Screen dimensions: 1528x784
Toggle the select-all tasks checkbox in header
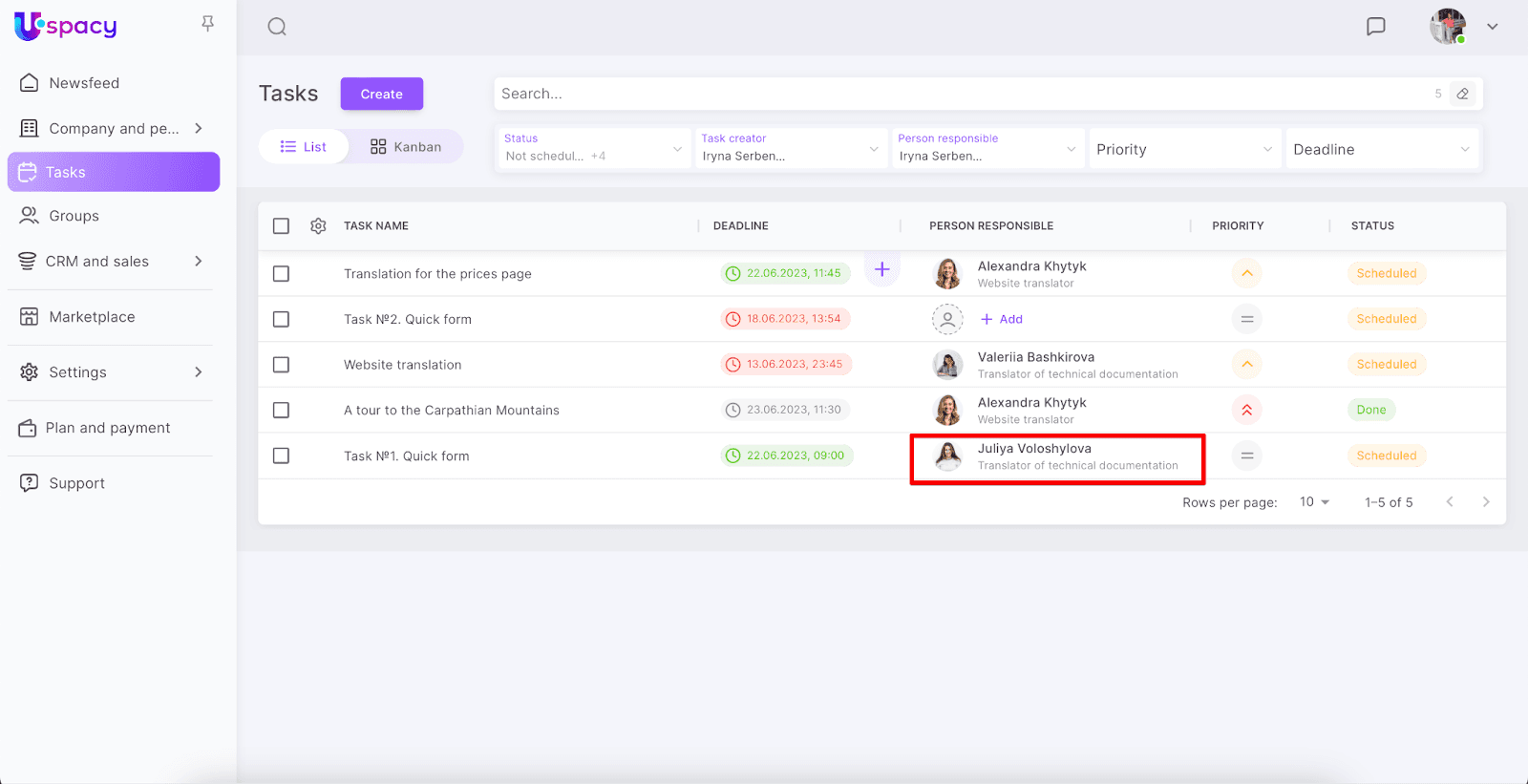(281, 226)
